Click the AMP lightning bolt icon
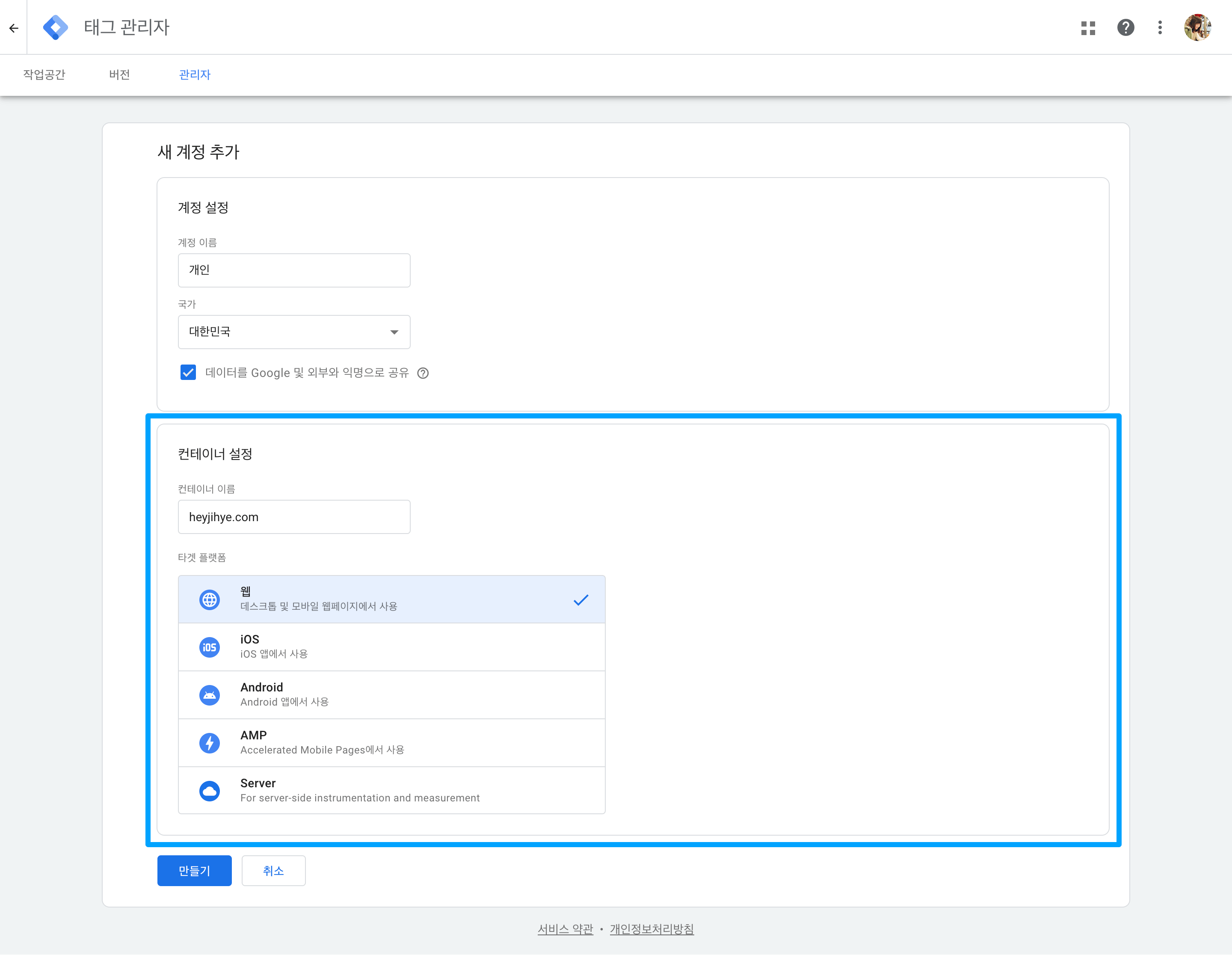 [209, 743]
